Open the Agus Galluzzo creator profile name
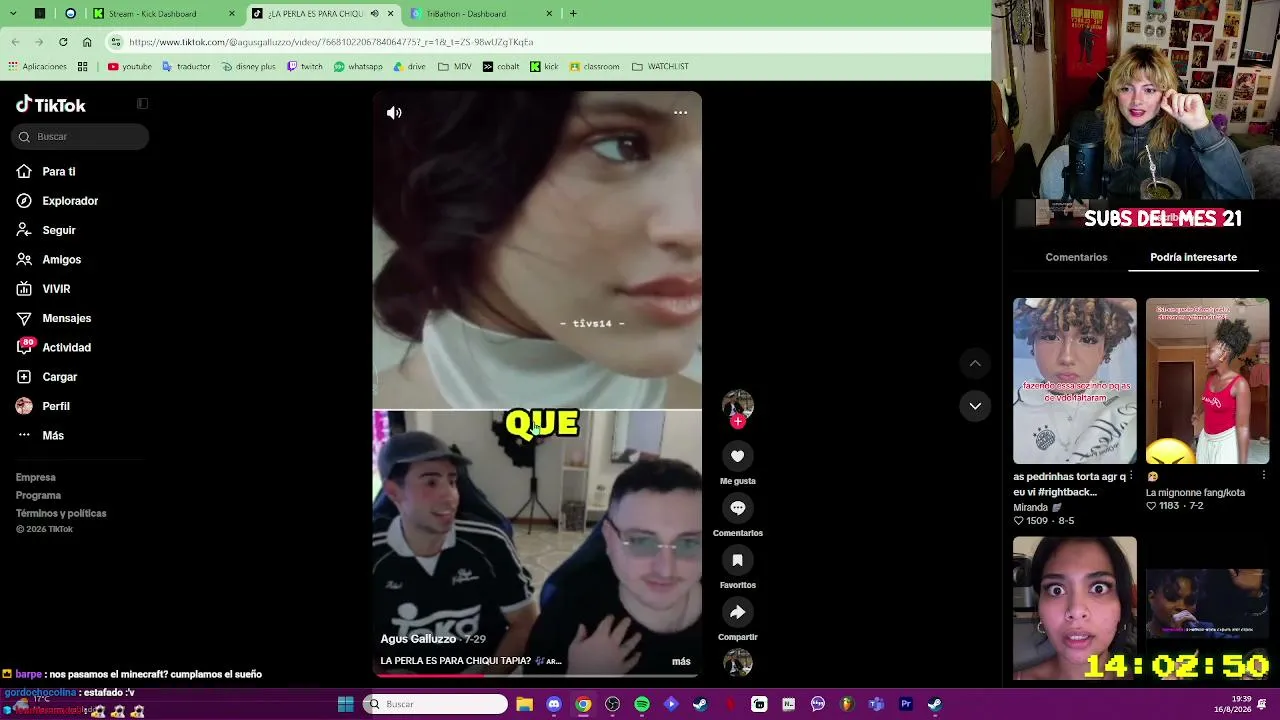 pyautogui.click(x=418, y=639)
